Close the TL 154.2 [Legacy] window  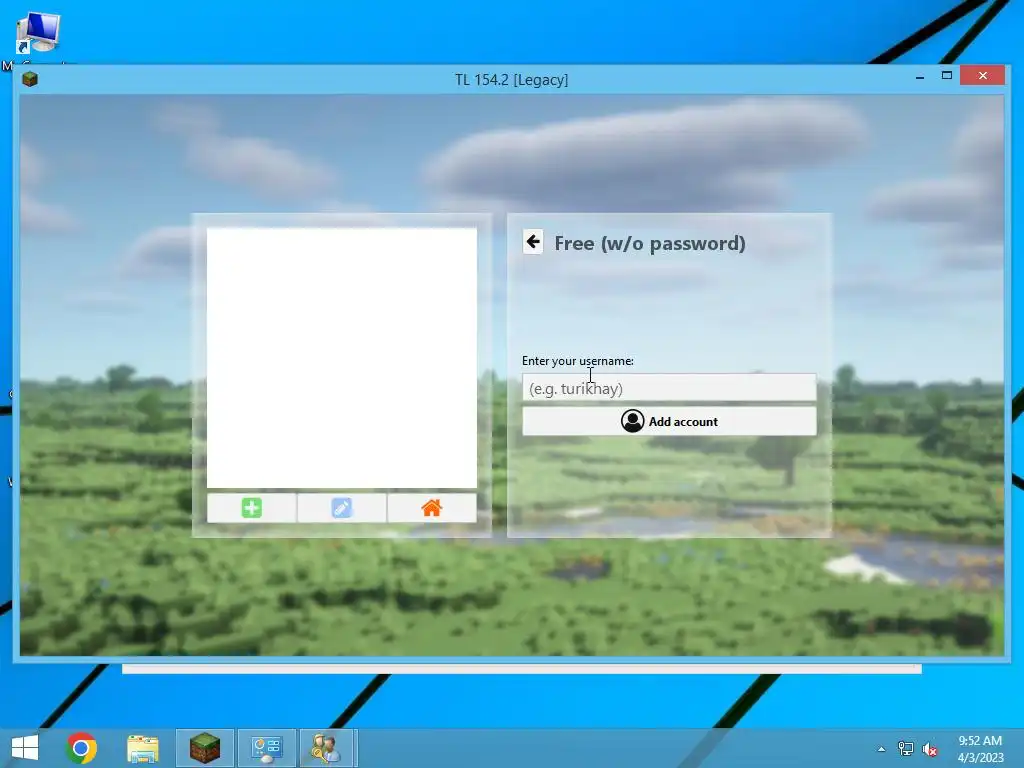pyautogui.click(x=983, y=76)
